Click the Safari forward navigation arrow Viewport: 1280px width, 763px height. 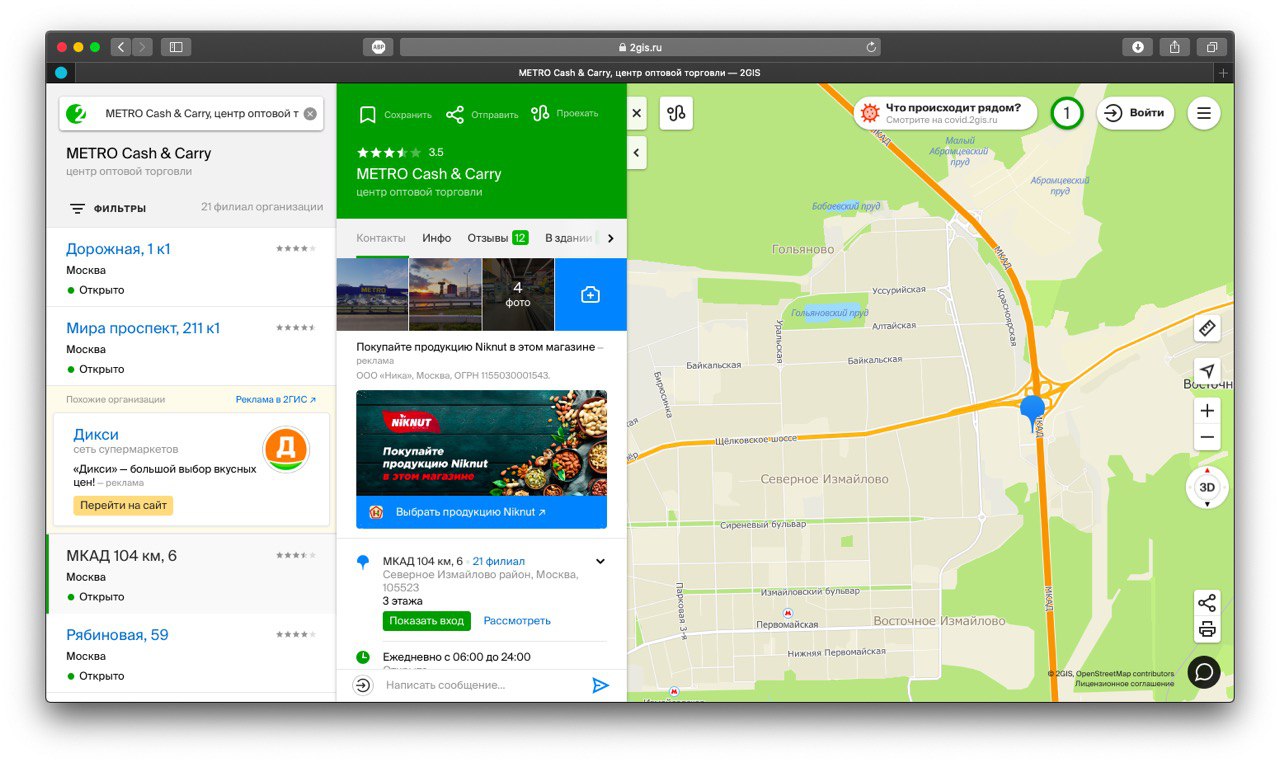click(x=142, y=47)
